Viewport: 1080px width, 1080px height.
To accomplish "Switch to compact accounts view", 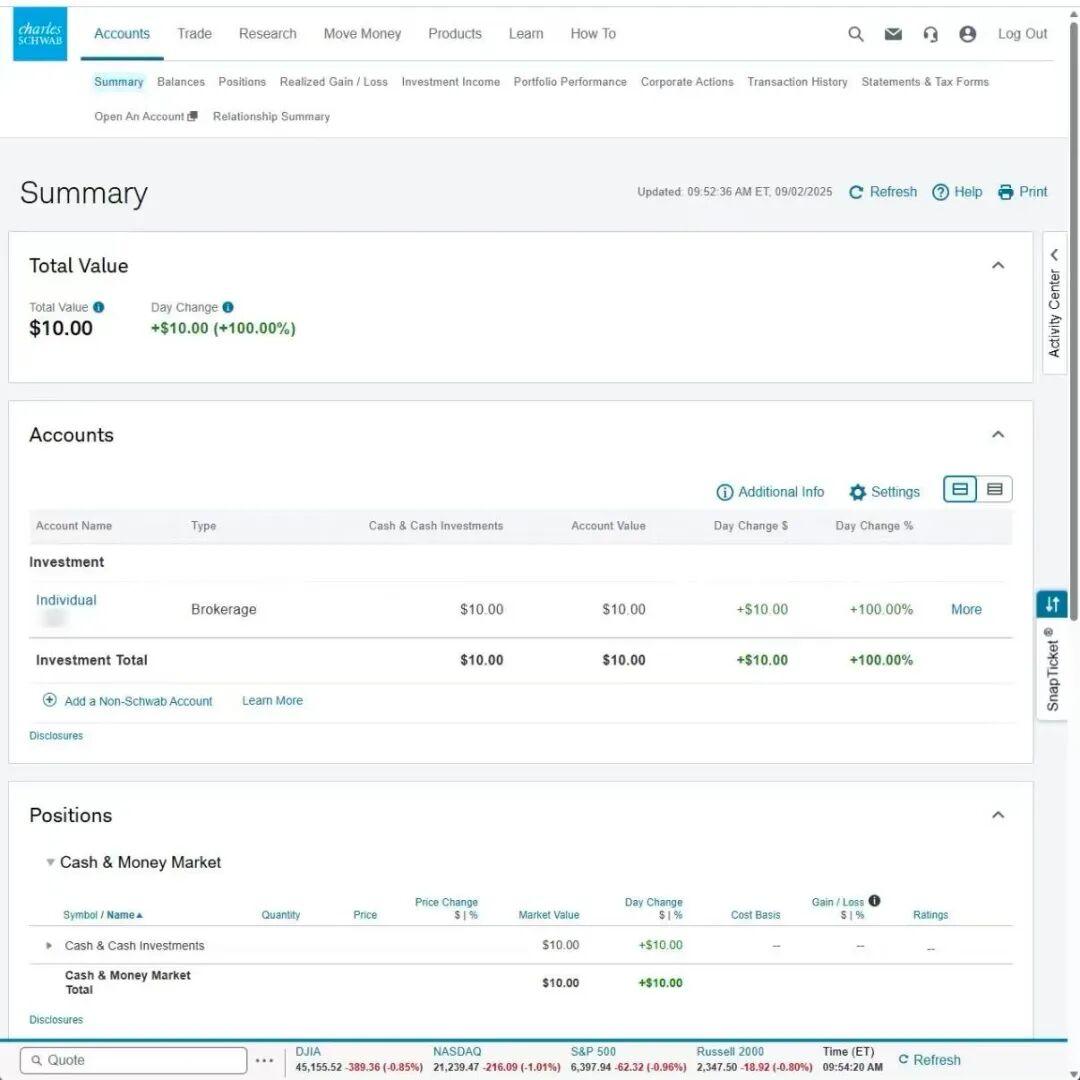I will coord(995,489).
